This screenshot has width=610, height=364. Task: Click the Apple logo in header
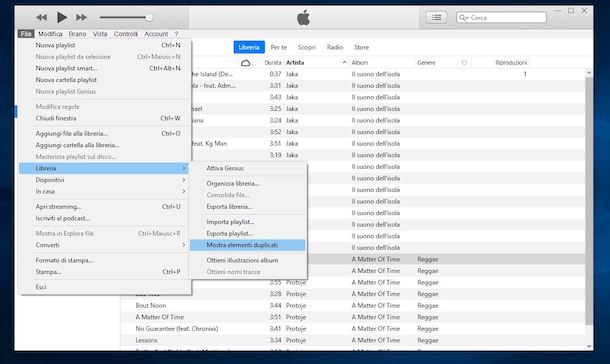[x=303, y=18]
